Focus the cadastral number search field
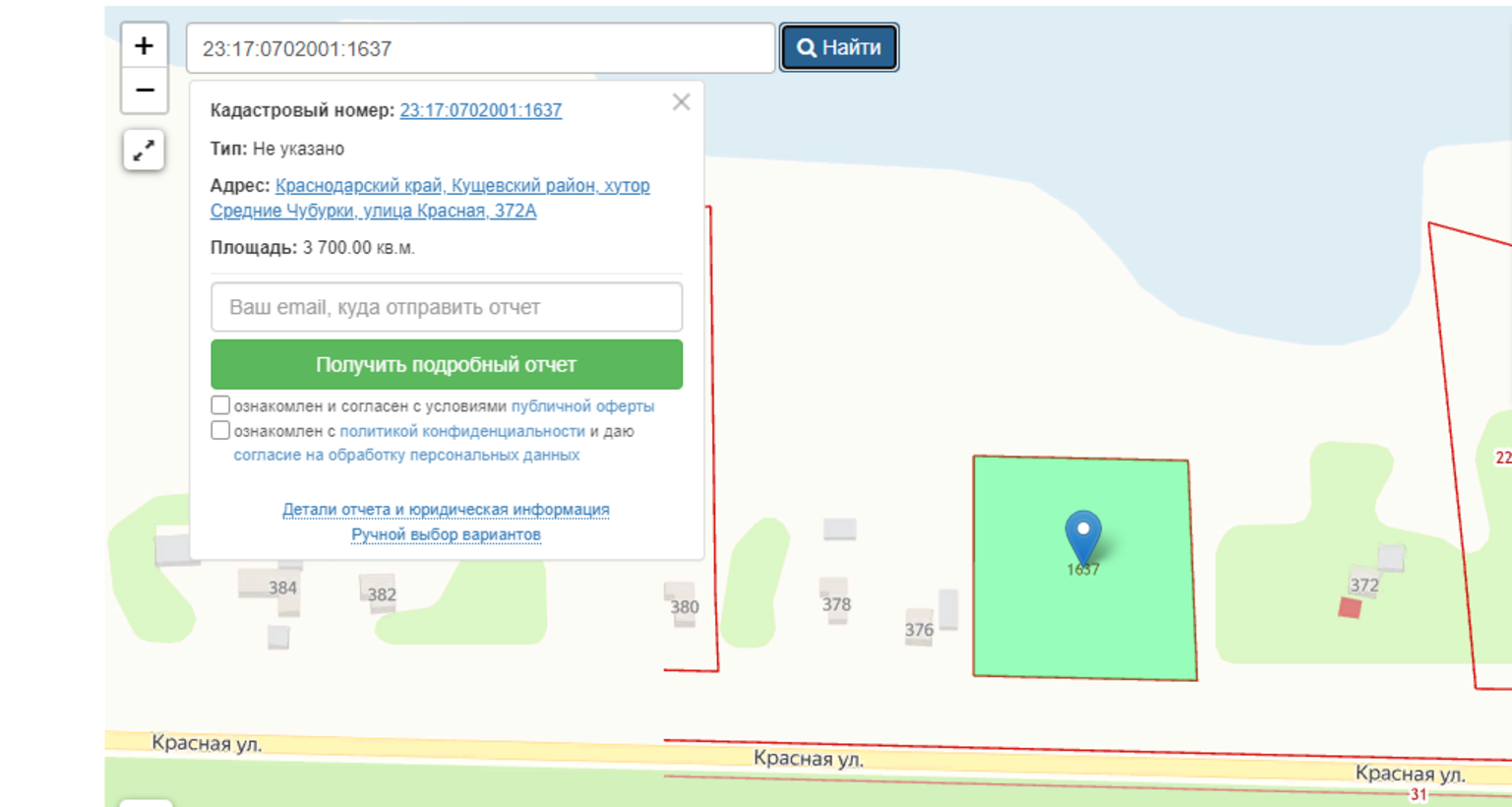The image size is (1512, 807). point(480,48)
